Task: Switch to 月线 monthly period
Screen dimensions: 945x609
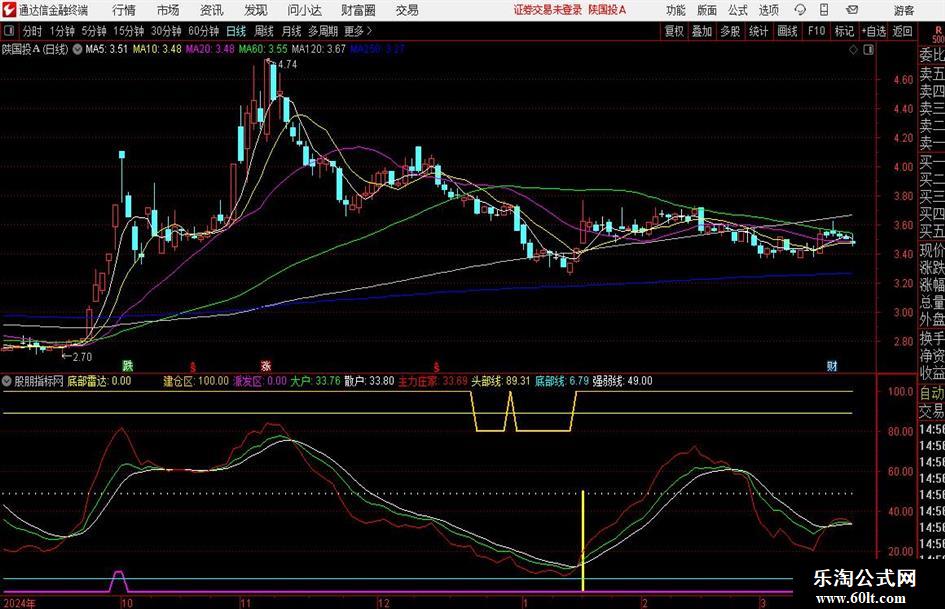Action: point(291,31)
